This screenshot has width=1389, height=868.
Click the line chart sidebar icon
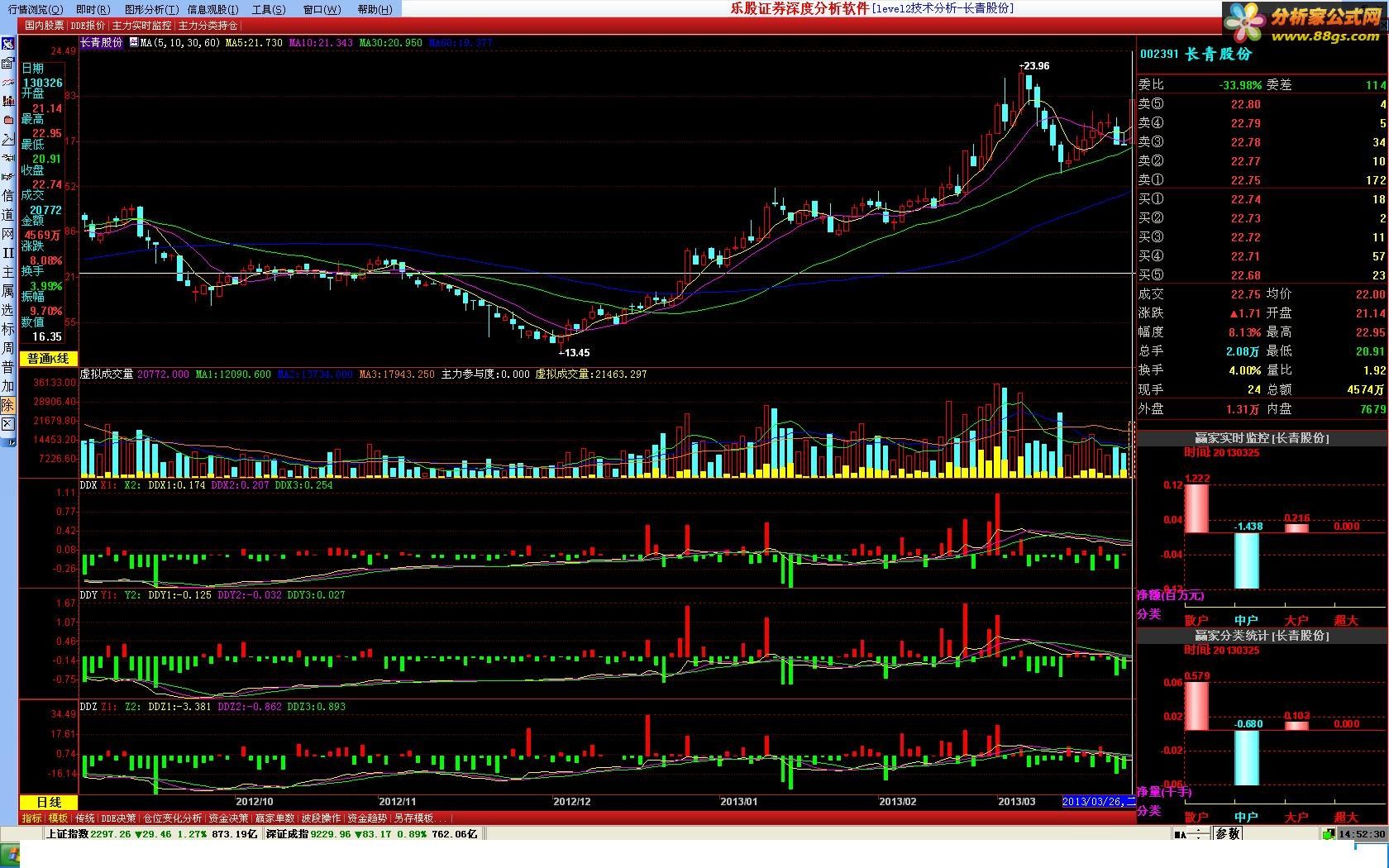(x=7, y=139)
